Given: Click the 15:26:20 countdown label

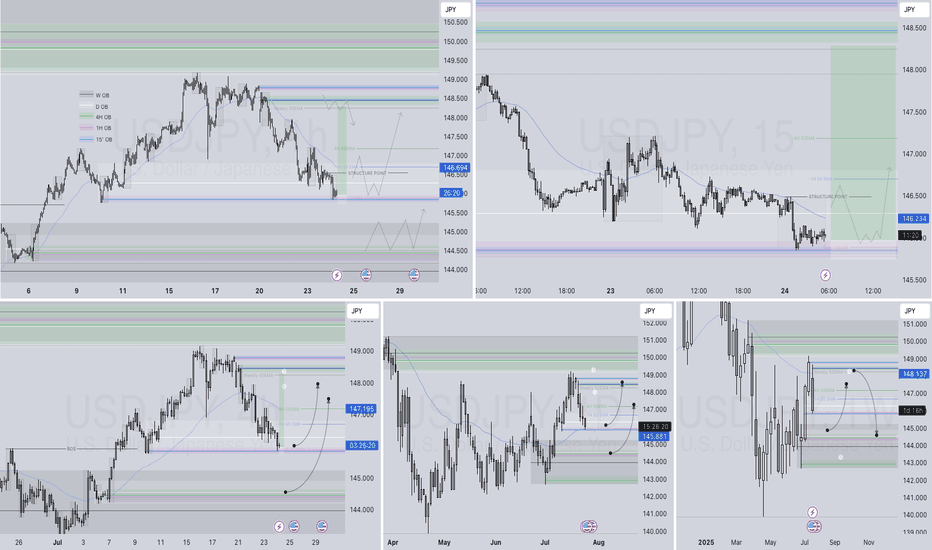Looking at the screenshot, I should pyautogui.click(x=655, y=427).
